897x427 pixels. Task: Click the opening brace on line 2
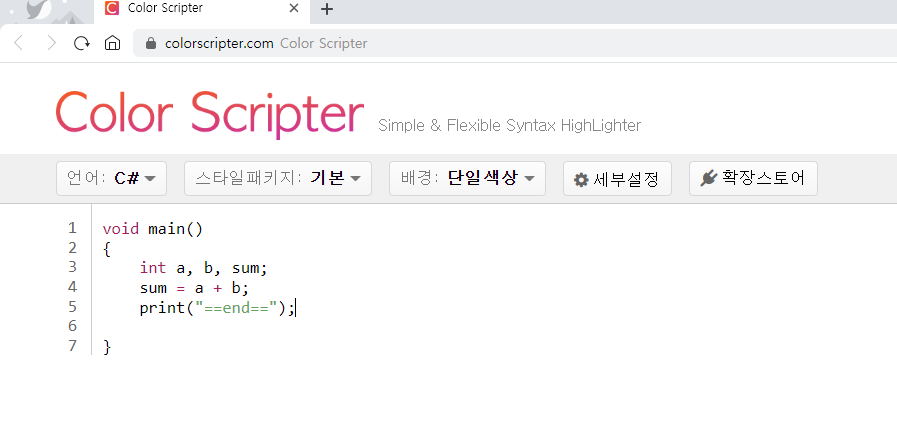[107, 249]
